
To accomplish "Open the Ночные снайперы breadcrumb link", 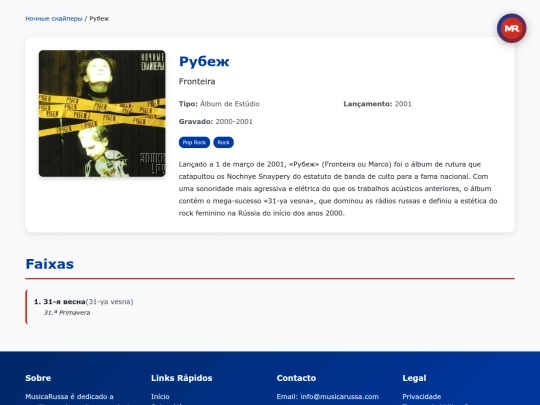I will [x=54, y=19].
